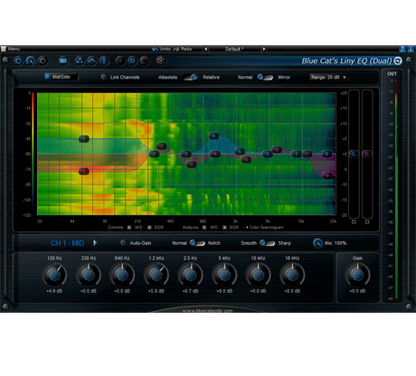Toggle the Analysis MID checkbox
This screenshot has height=376, width=416.
[x=204, y=227]
